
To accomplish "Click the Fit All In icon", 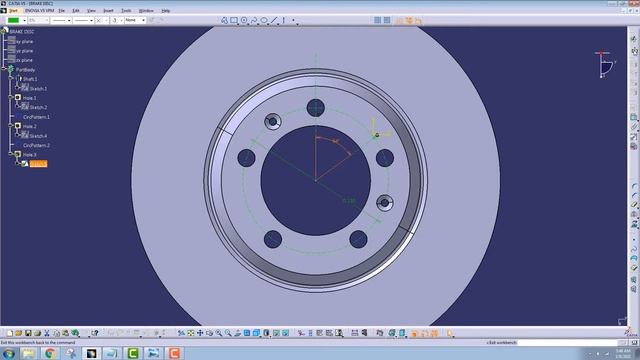I will [191, 333].
